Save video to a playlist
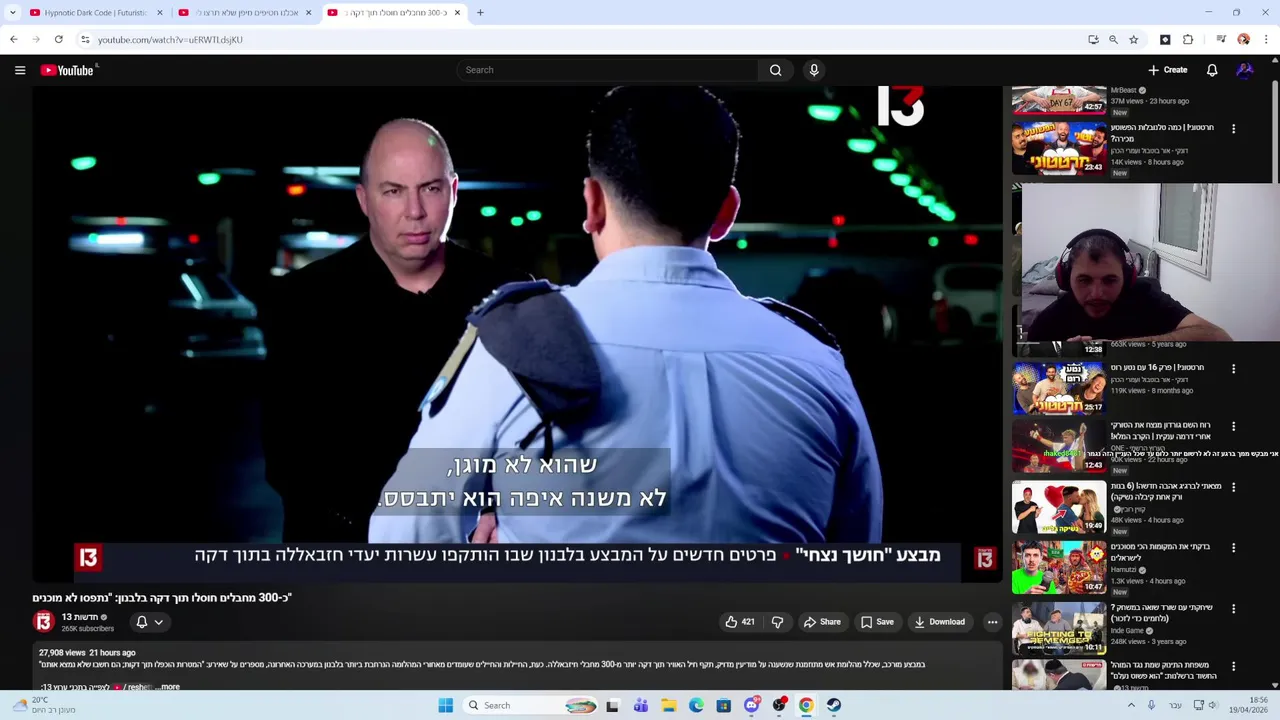The width and height of the screenshot is (1280, 720). pyautogui.click(x=877, y=622)
